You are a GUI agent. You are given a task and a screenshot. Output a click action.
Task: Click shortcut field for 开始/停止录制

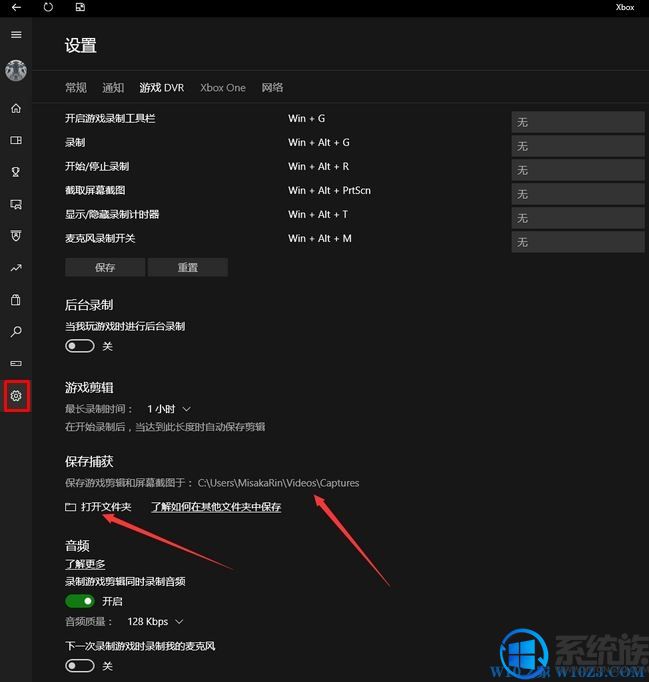[x=578, y=170]
